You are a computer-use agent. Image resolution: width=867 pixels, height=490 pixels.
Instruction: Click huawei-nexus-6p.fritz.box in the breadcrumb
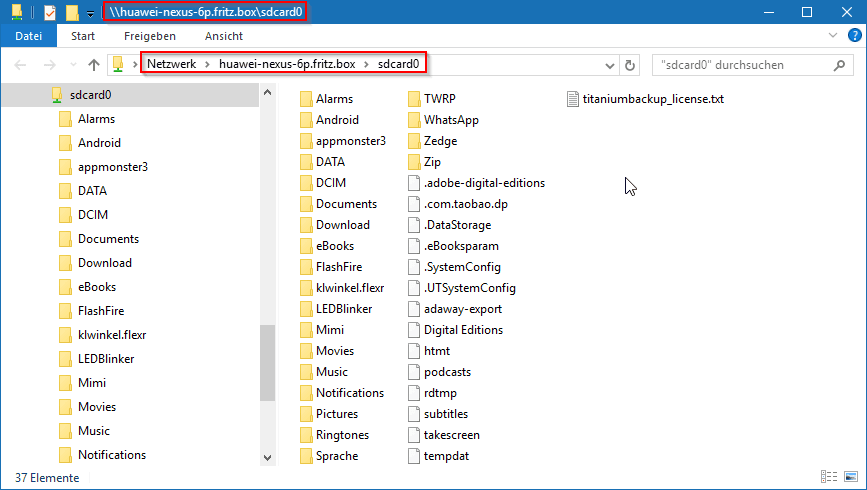coord(287,64)
